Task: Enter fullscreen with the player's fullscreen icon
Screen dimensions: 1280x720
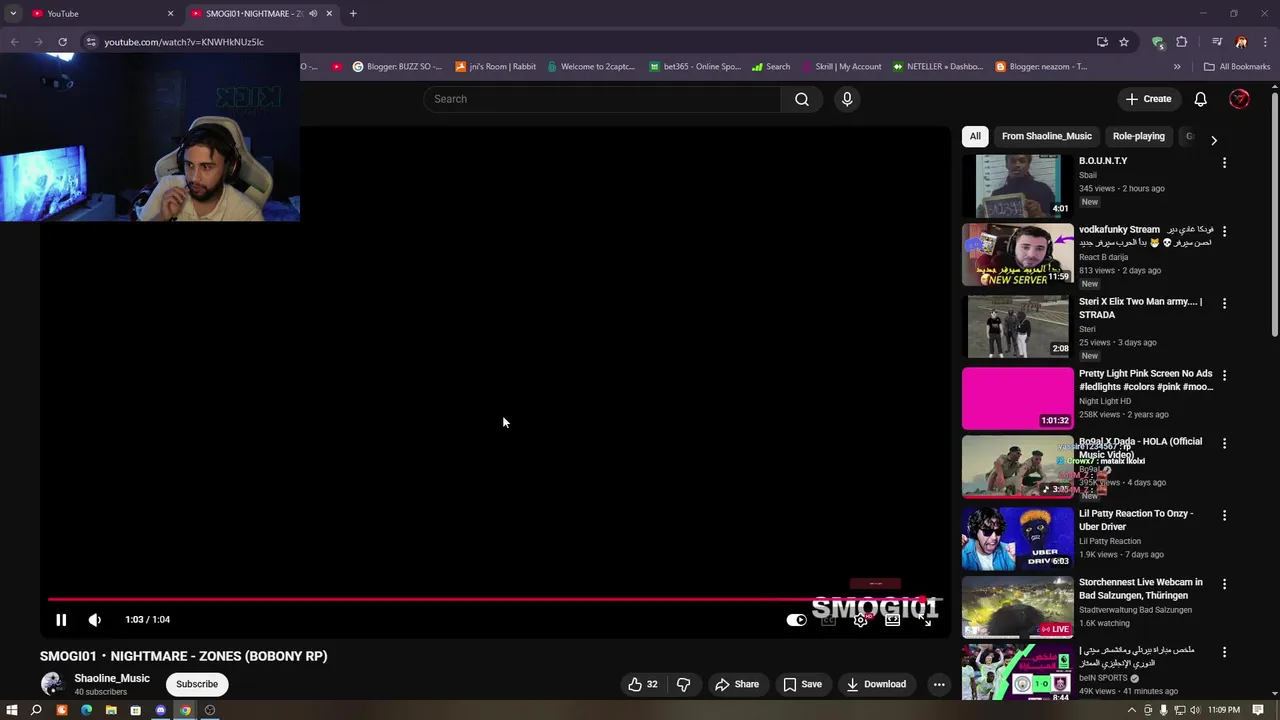Action: click(925, 620)
